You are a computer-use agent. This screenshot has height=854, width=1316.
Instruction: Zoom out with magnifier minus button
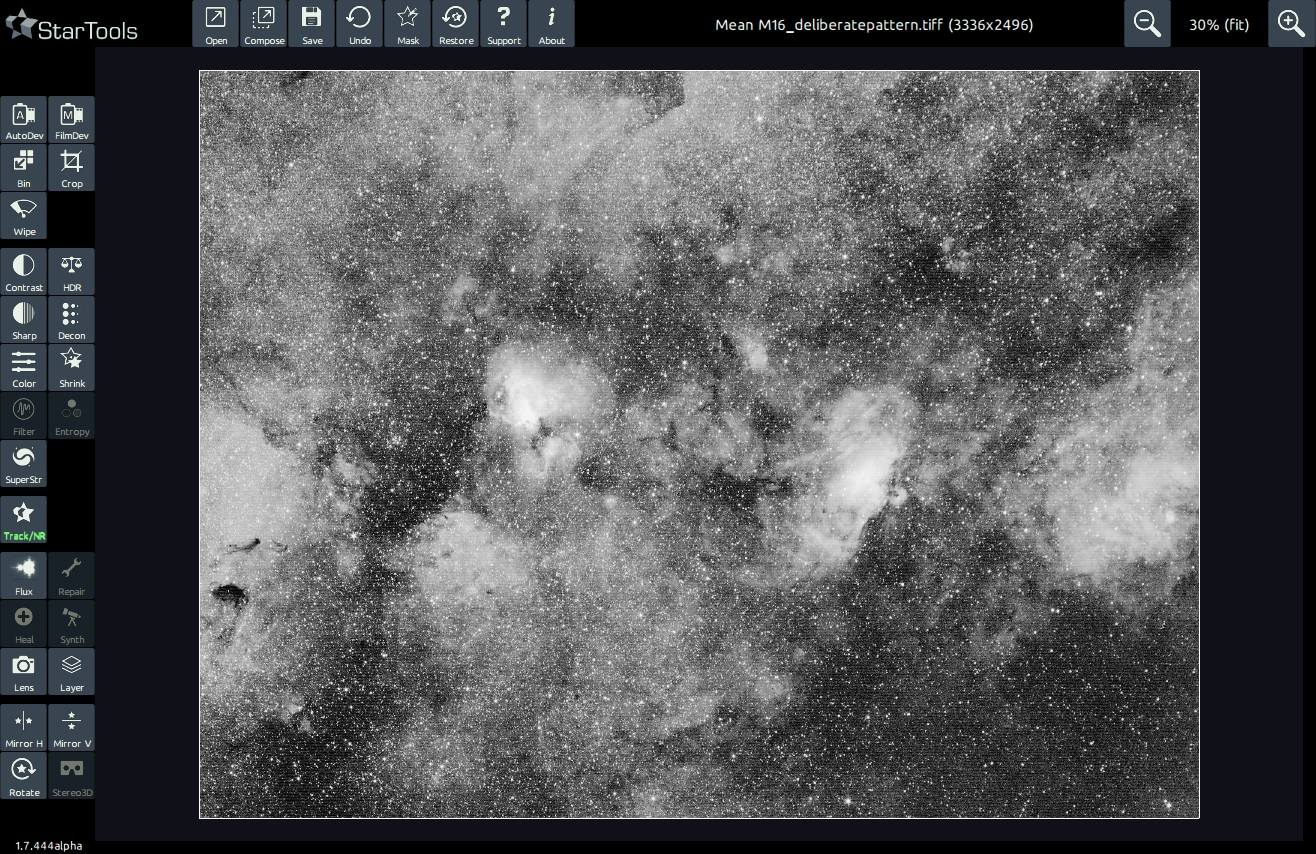1147,24
